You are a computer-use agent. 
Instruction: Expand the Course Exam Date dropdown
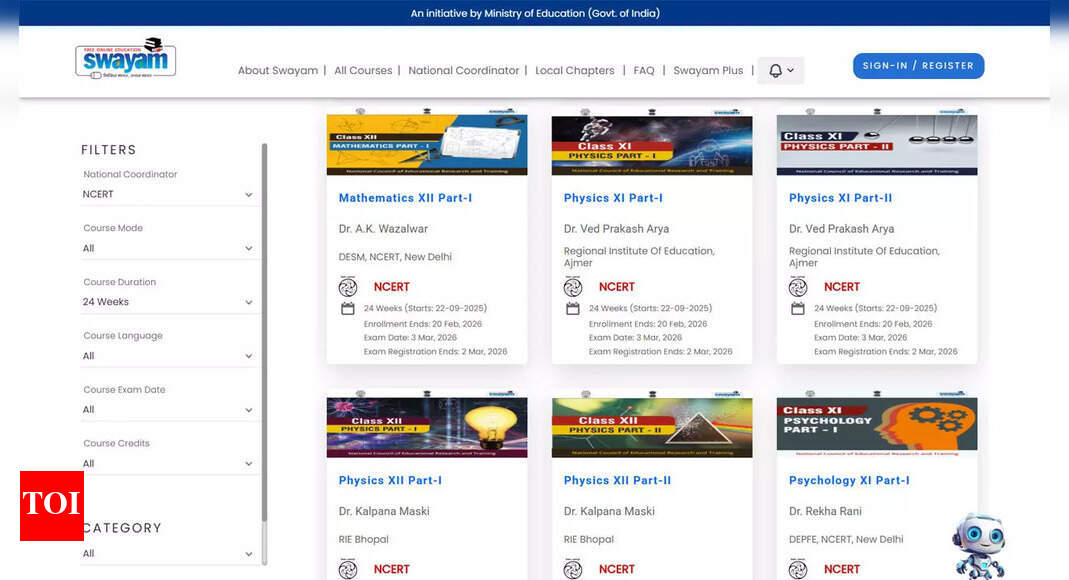click(167, 410)
